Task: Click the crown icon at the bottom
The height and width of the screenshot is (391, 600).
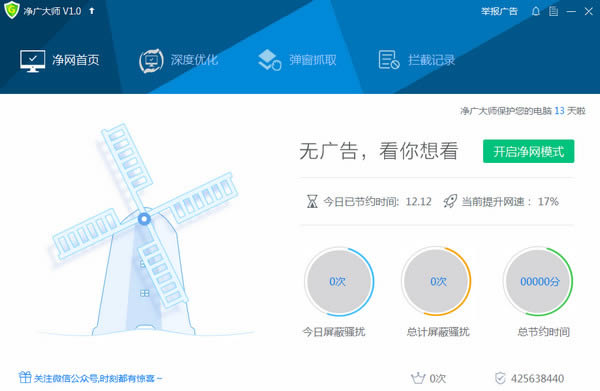Action: point(418,378)
